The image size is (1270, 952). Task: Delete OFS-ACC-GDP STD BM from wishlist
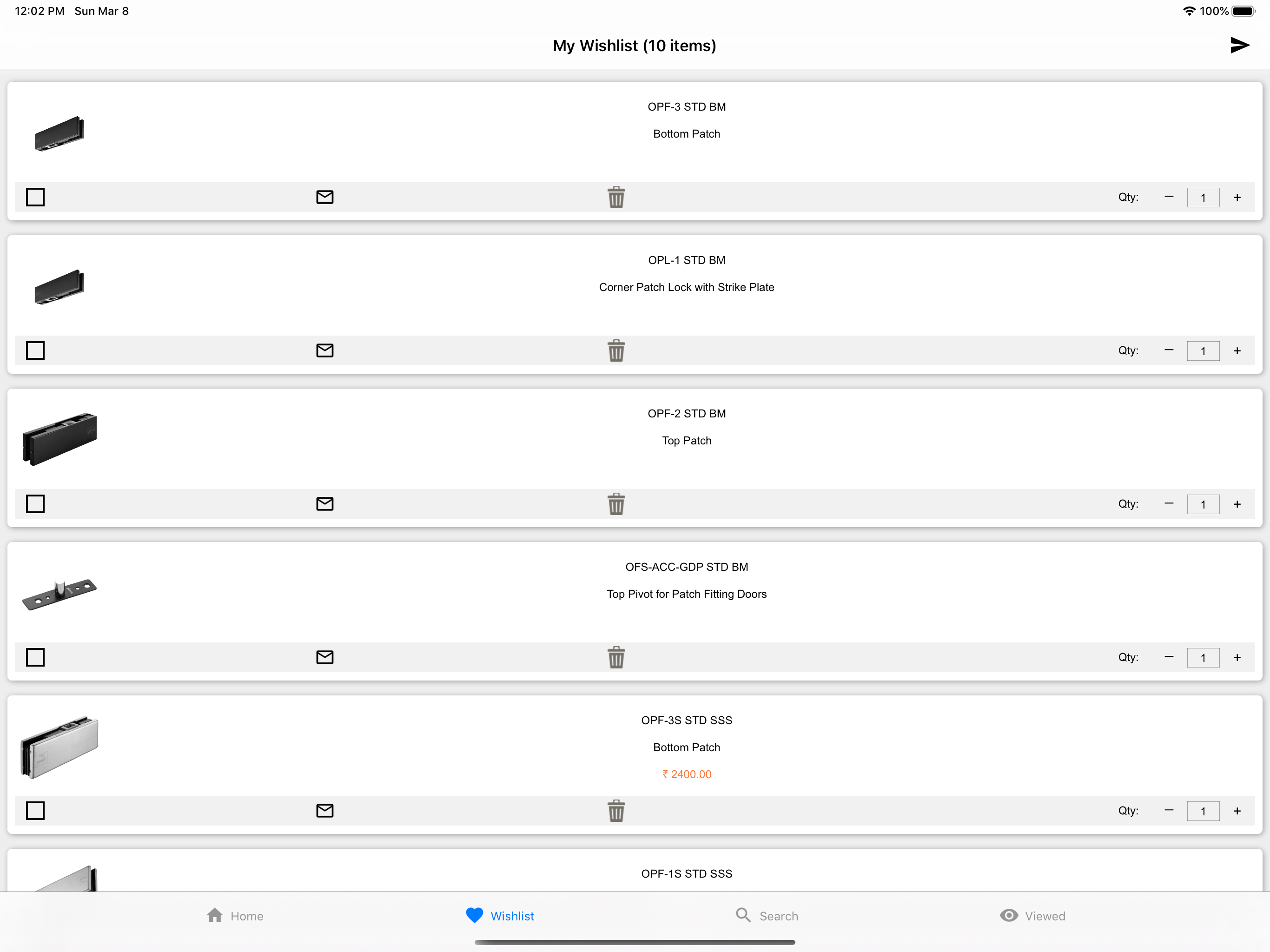616,657
